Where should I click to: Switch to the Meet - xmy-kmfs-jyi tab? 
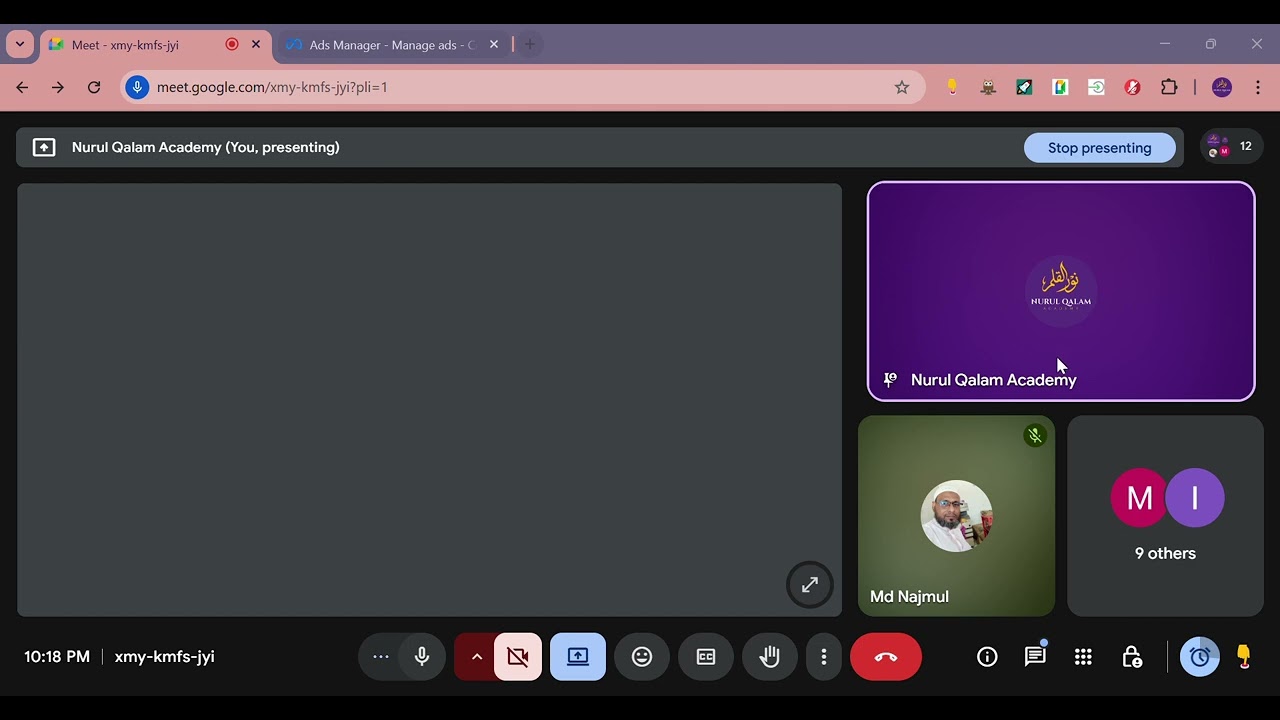coord(155,45)
